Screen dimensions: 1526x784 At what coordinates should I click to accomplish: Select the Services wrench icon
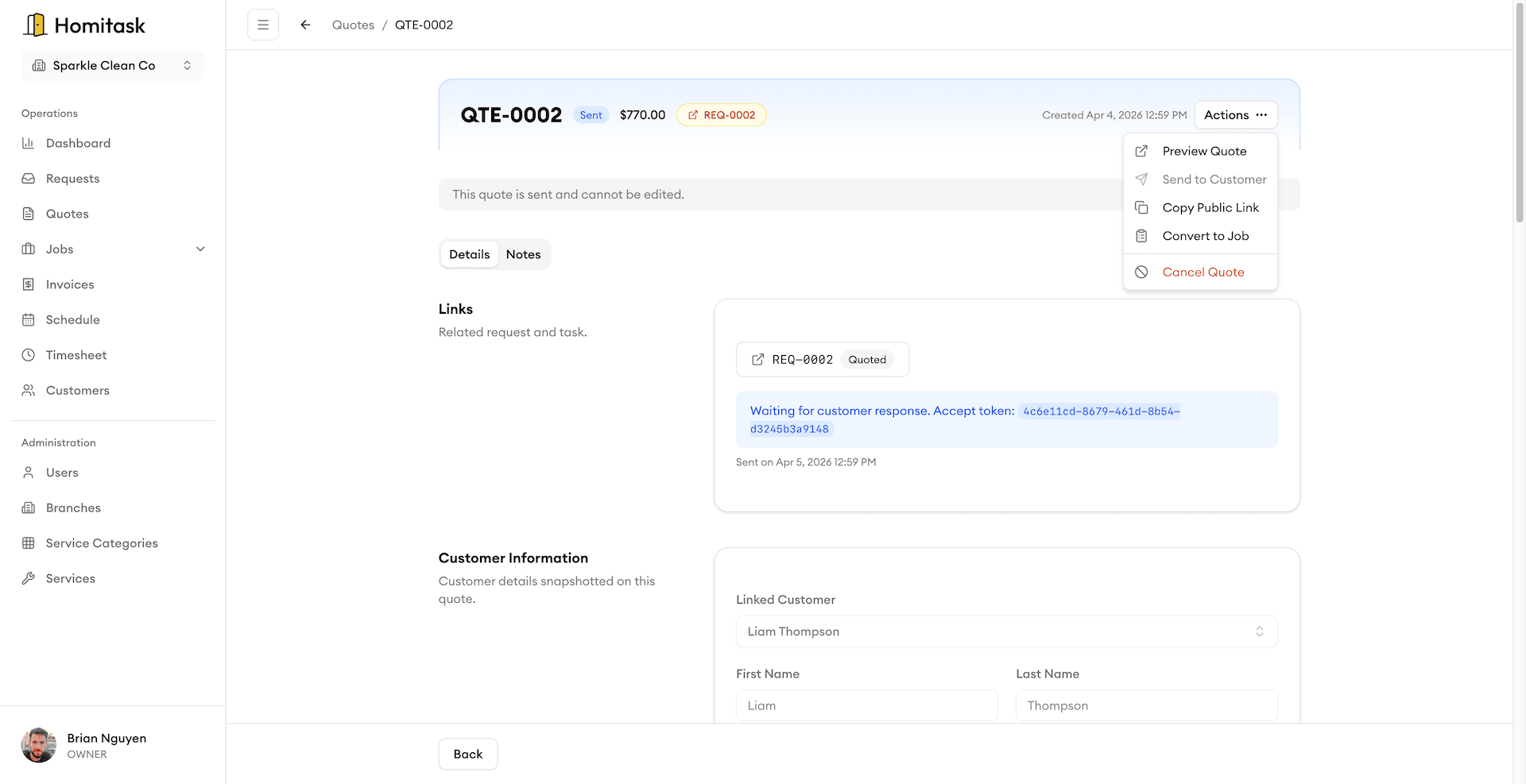pyautogui.click(x=28, y=577)
